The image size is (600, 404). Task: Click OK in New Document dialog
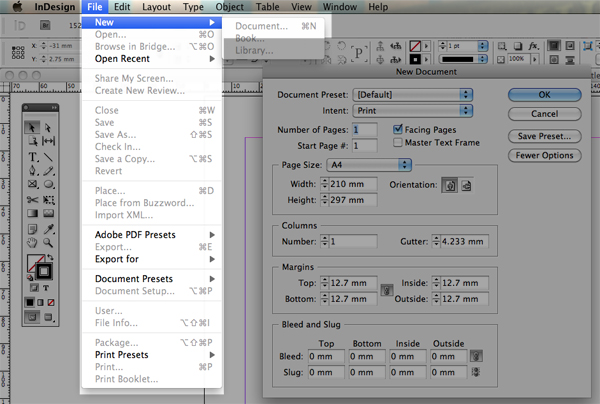(545, 94)
